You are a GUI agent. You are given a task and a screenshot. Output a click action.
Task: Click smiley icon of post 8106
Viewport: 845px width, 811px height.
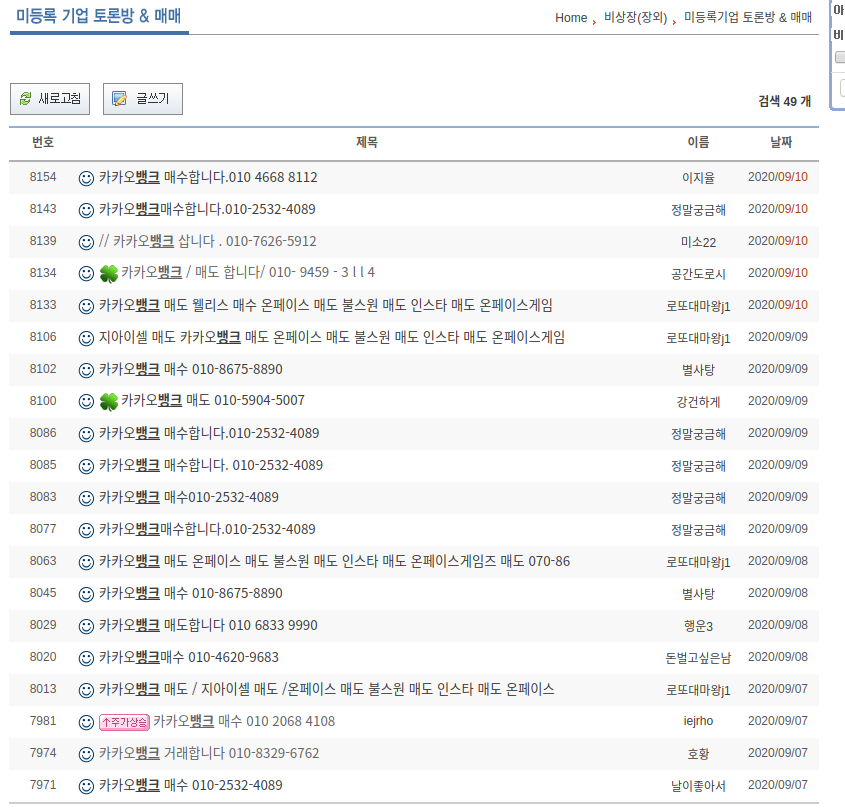click(x=86, y=338)
